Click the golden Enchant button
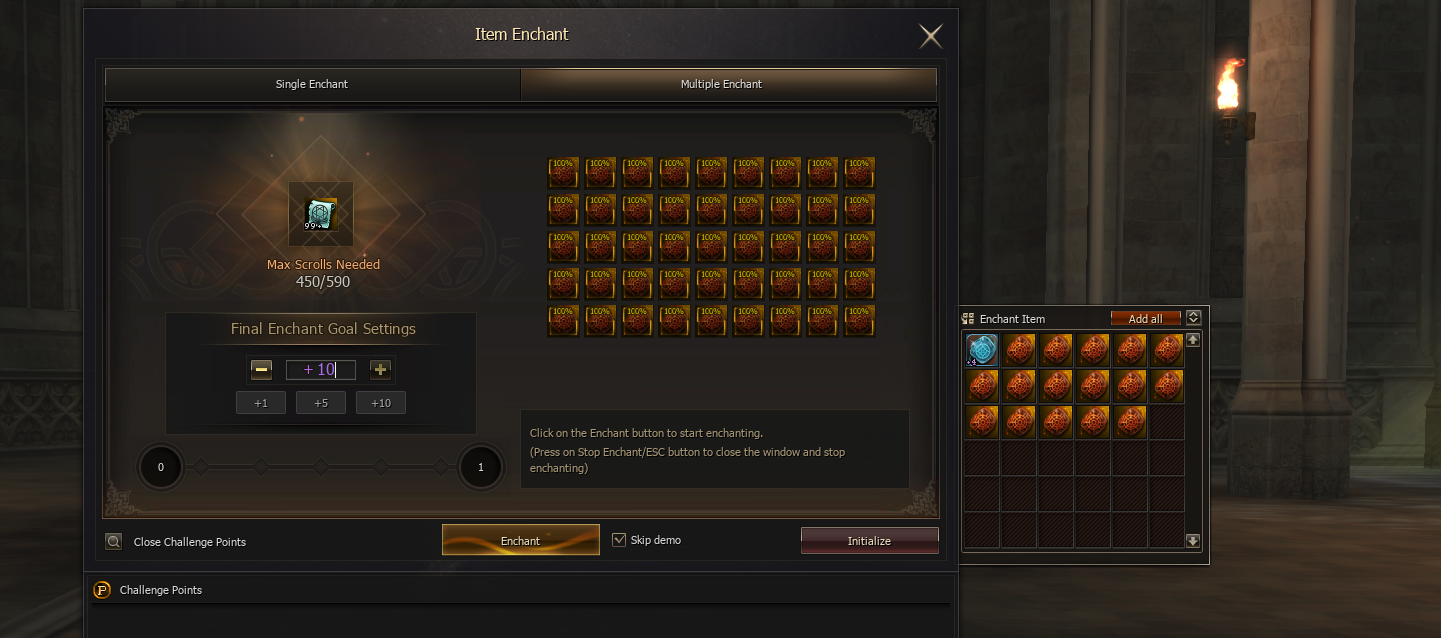 click(521, 540)
